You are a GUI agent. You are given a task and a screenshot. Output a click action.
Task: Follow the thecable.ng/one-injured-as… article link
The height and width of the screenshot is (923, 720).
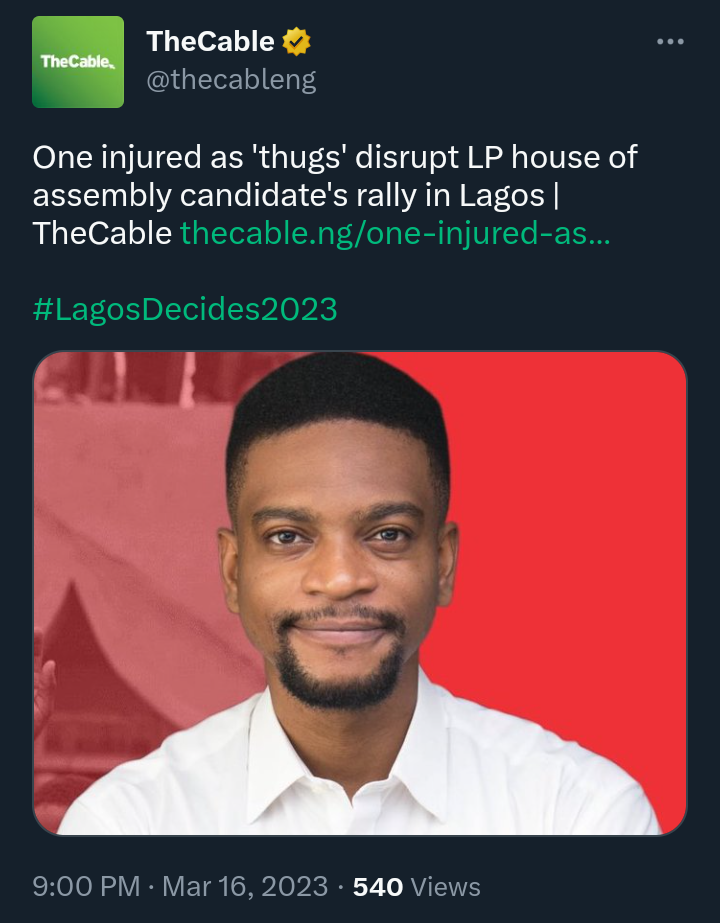[x=394, y=233]
